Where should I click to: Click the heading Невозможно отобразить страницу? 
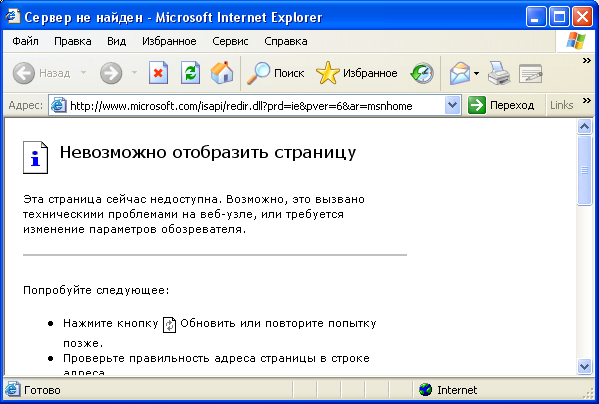208,152
